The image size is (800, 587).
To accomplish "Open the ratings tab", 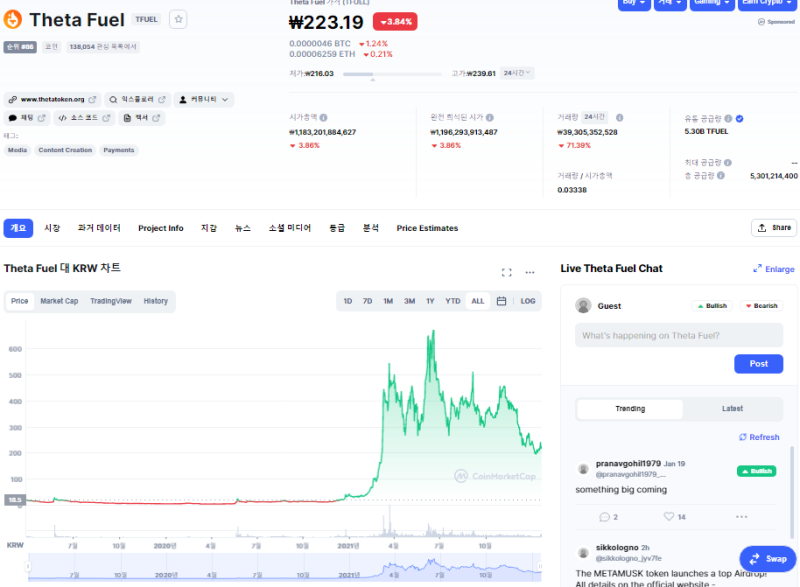I will pos(337,228).
